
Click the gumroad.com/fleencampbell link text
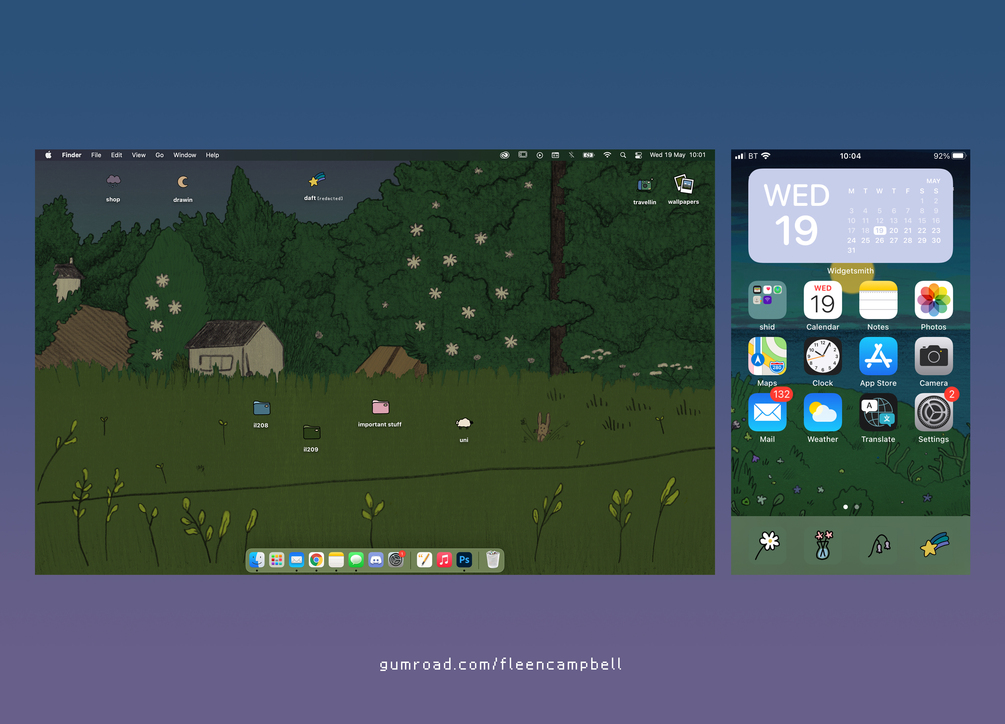tap(501, 664)
